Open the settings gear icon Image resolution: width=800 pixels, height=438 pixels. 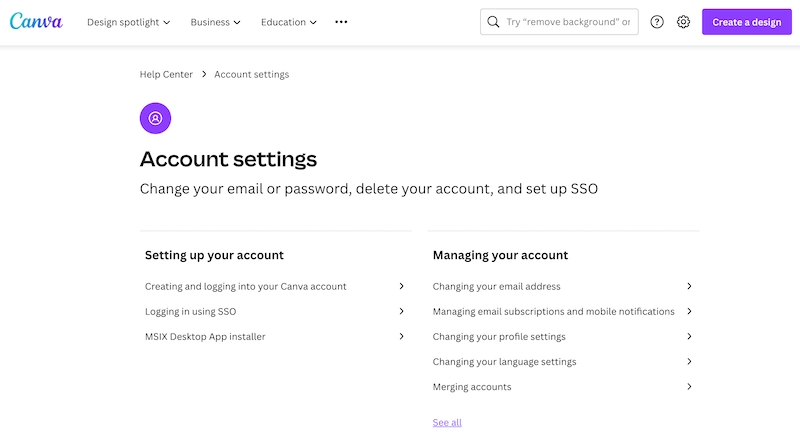click(683, 22)
